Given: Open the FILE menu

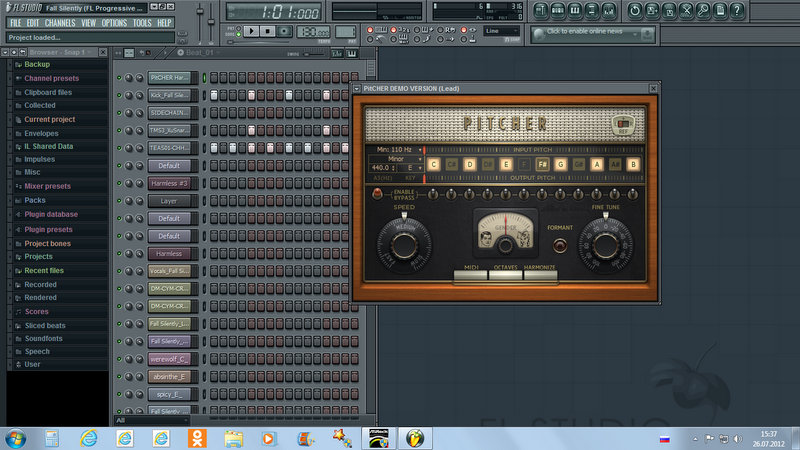Looking at the screenshot, I should pyautogui.click(x=16, y=23).
